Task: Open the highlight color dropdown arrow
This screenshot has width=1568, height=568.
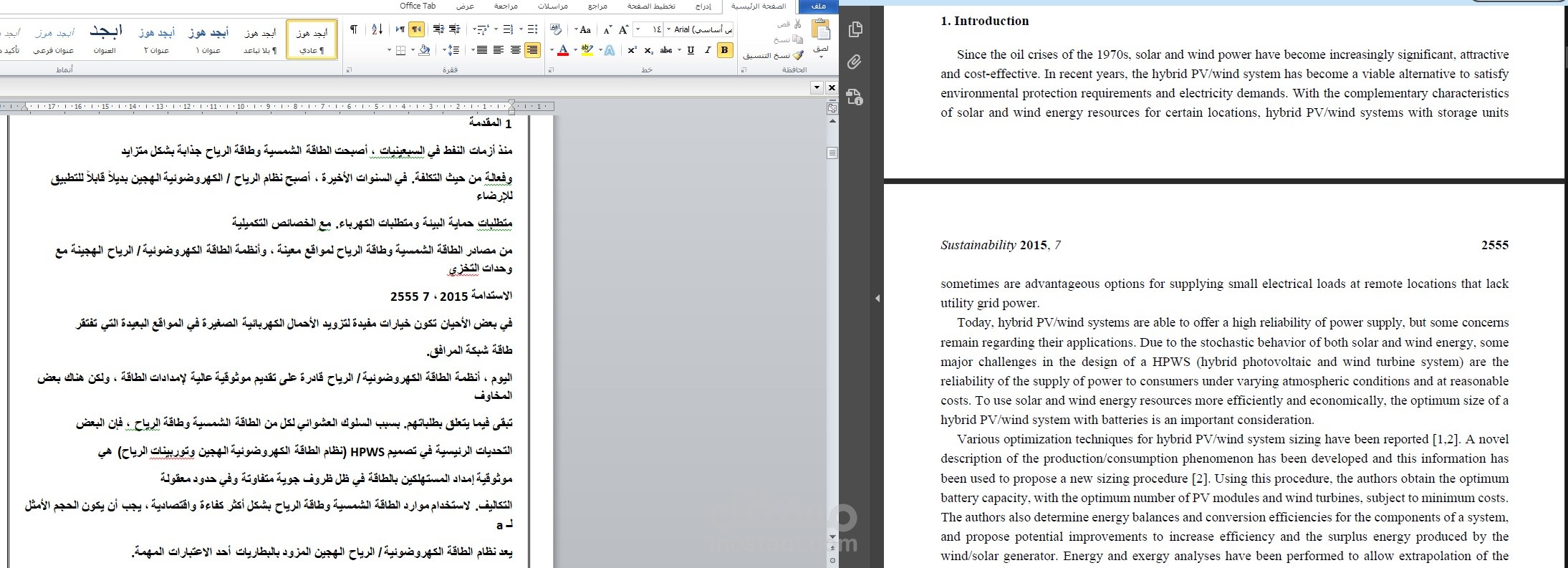Action: tap(575, 50)
